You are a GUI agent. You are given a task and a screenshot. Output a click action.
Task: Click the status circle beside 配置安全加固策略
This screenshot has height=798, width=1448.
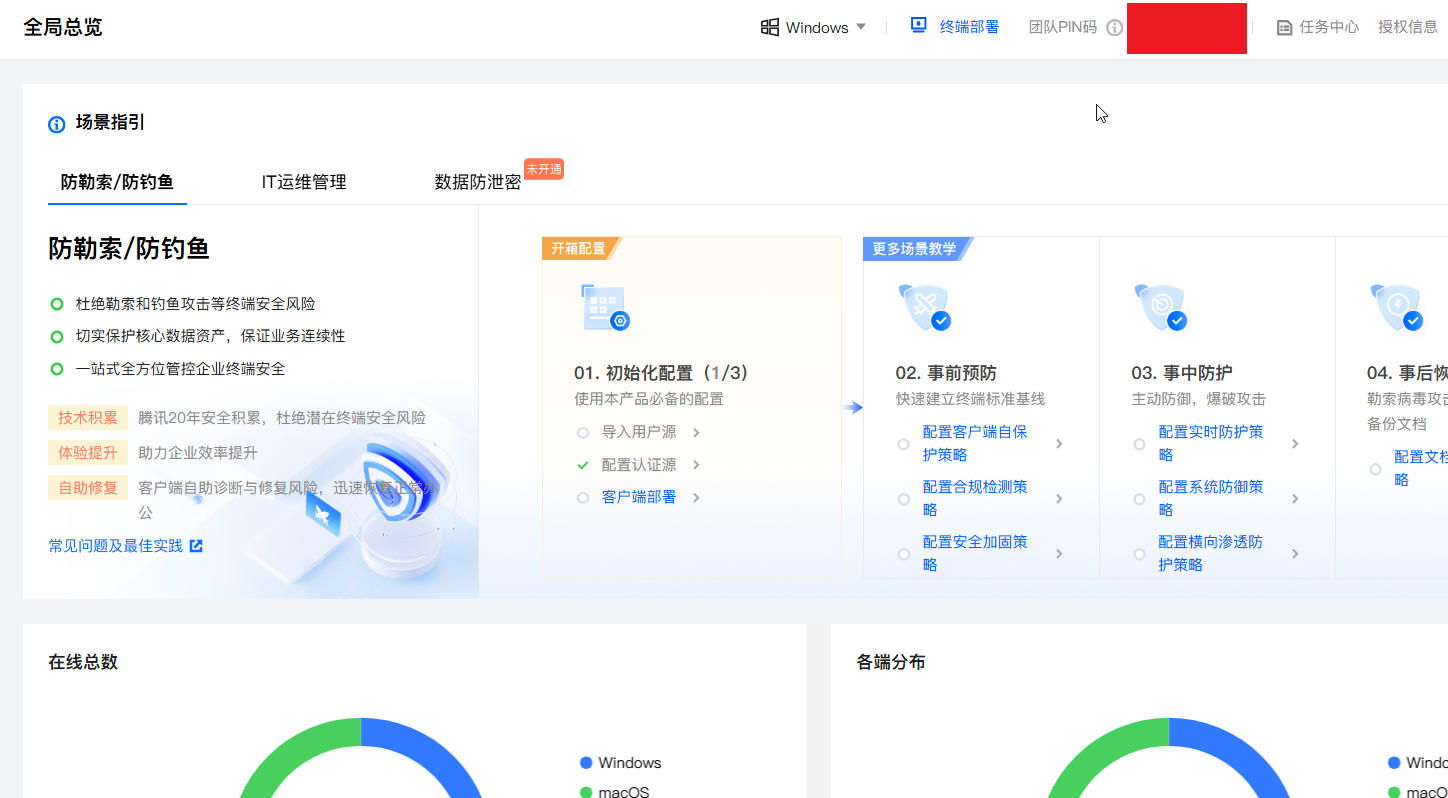coord(904,554)
